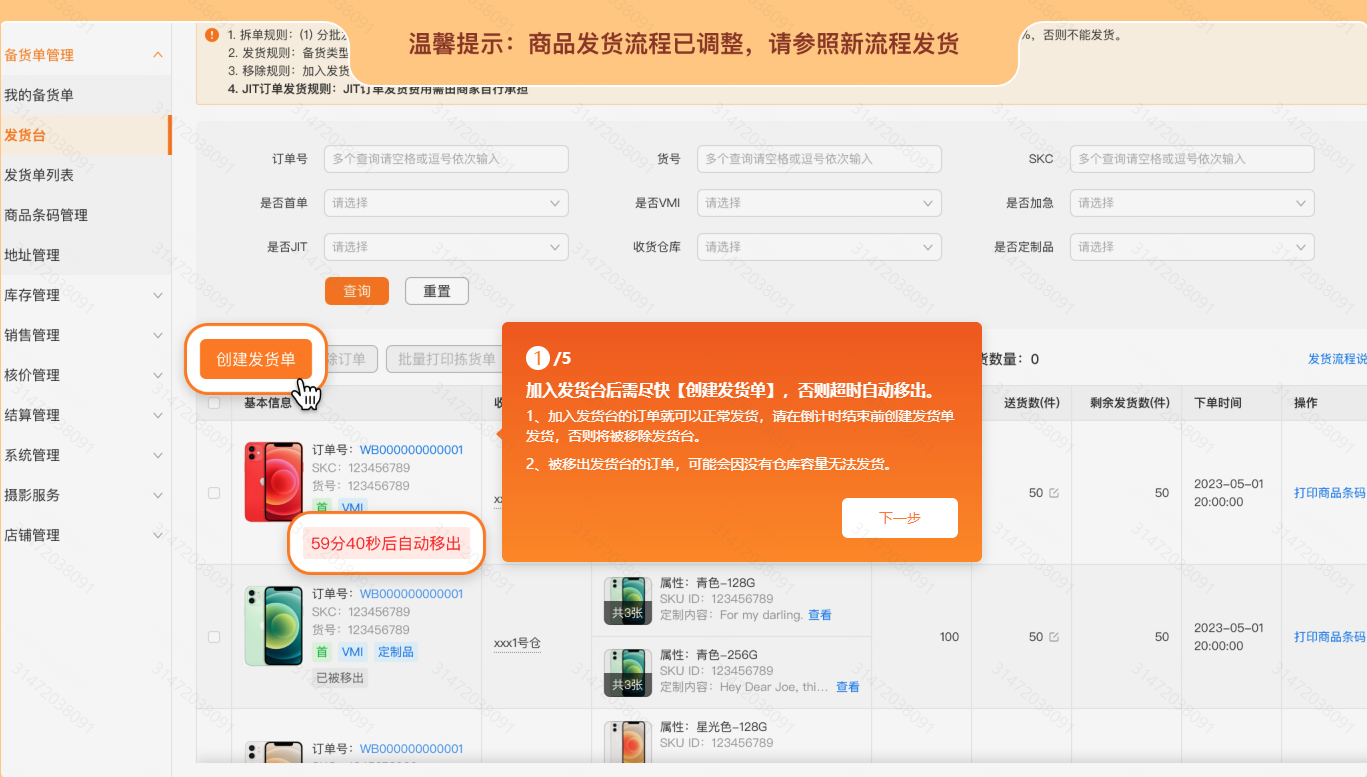Image resolution: width=1367 pixels, height=777 pixels.
Task: Click 打印商品条码 for the green iPhone order
Action: (x=1330, y=637)
